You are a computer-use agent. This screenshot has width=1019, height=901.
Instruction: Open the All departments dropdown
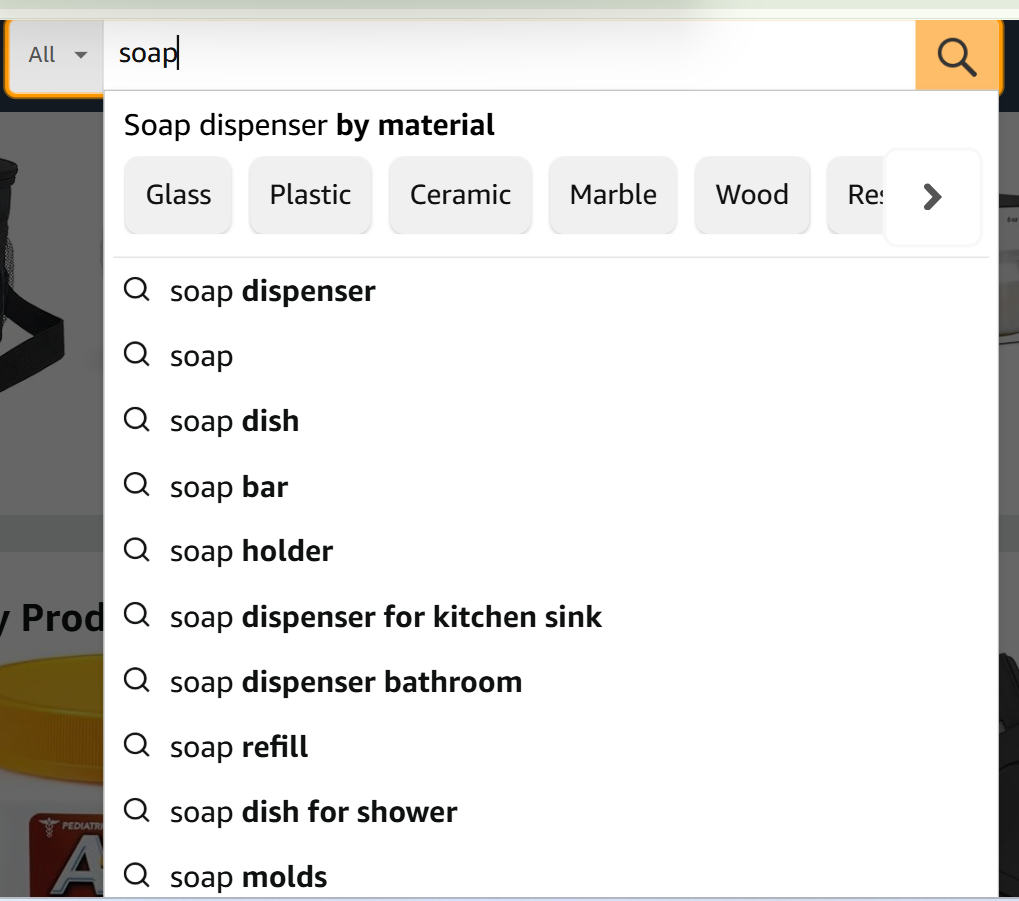pyautogui.click(x=57, y=55)
